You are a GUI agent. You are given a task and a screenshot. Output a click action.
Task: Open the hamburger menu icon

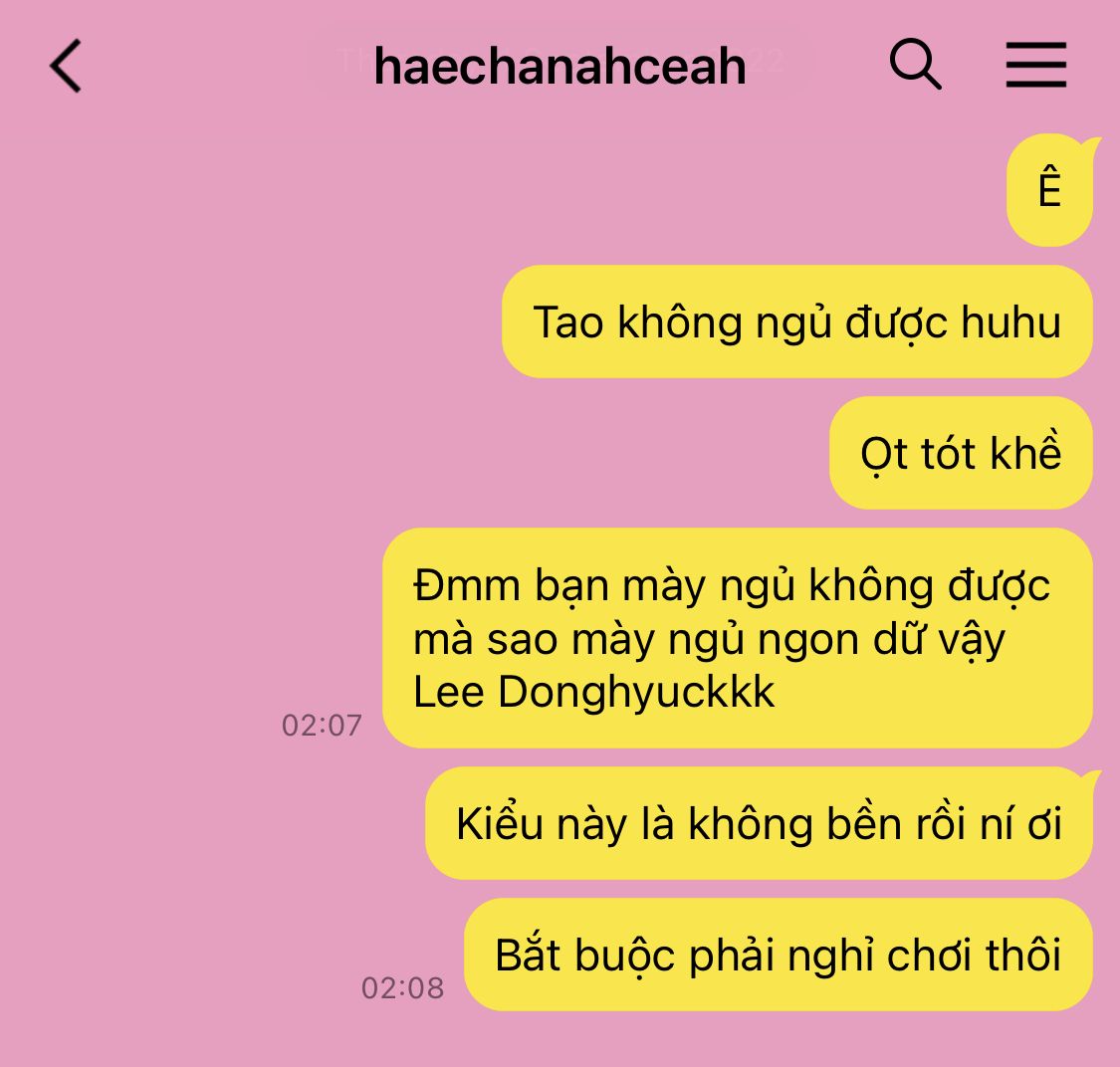1035,65
